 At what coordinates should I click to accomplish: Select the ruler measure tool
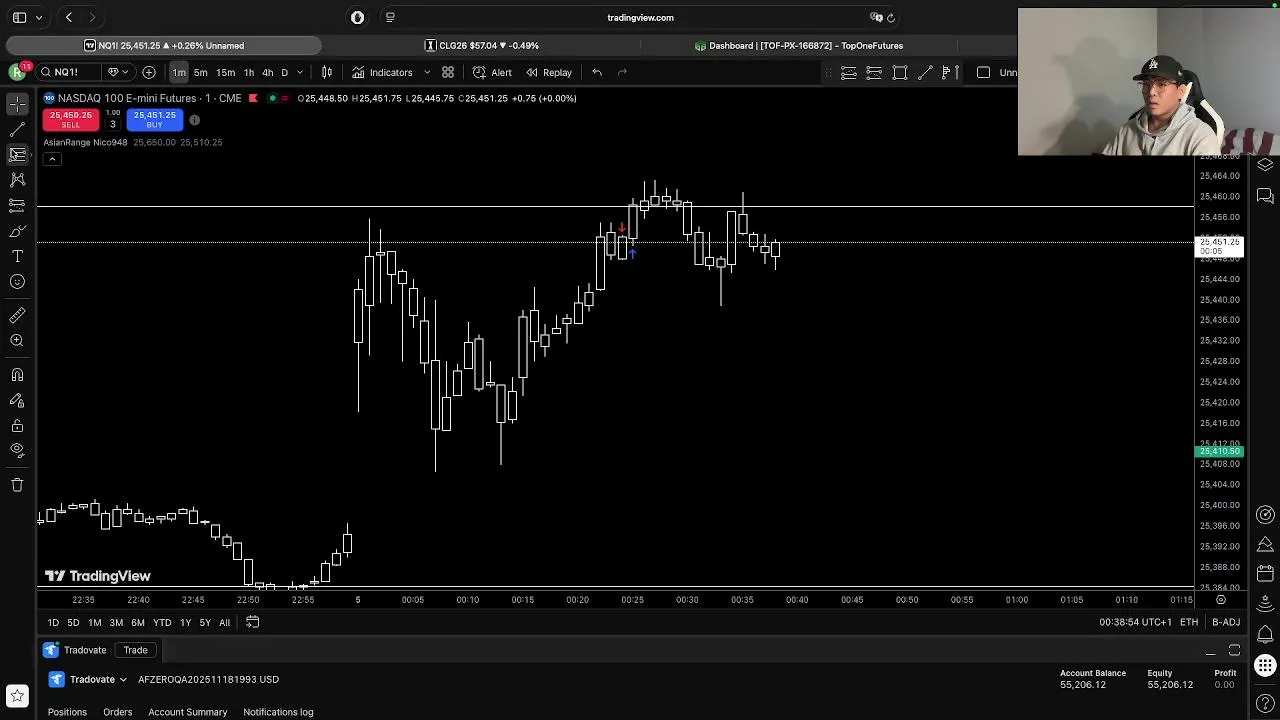click(x=17, y=315)
